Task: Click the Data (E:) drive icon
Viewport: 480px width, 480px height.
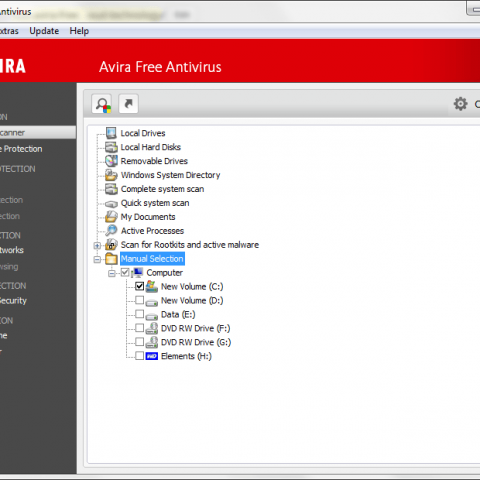Action: (152, 316)
